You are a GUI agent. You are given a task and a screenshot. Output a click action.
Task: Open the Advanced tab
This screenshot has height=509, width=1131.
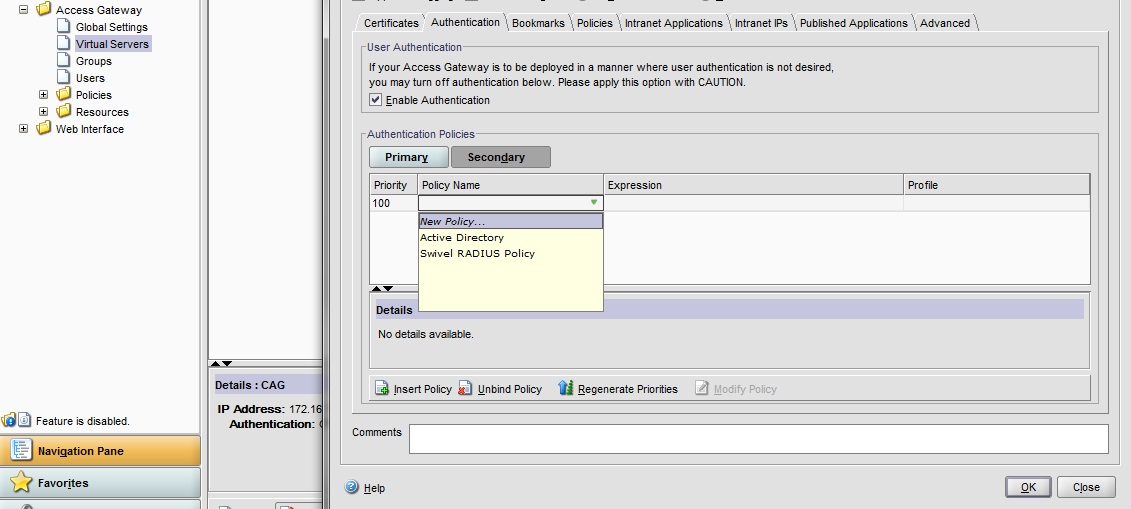coord(945,23)
